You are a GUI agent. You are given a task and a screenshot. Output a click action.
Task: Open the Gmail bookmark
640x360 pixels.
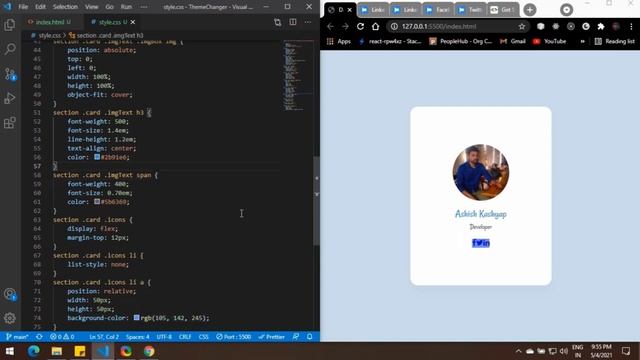click(x=513, y=41)
